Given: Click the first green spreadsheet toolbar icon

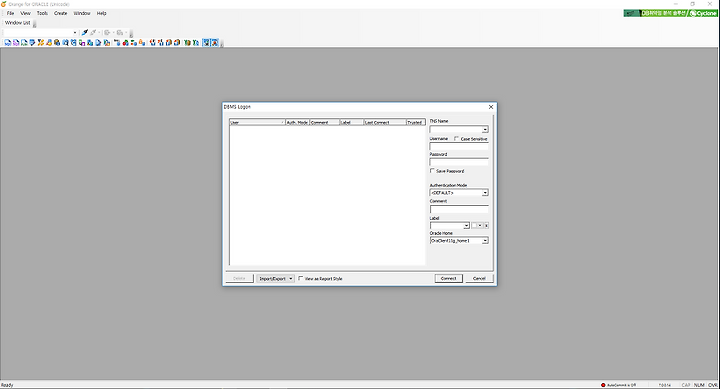Looking at the screenshot, I should (x=187, y=43).
